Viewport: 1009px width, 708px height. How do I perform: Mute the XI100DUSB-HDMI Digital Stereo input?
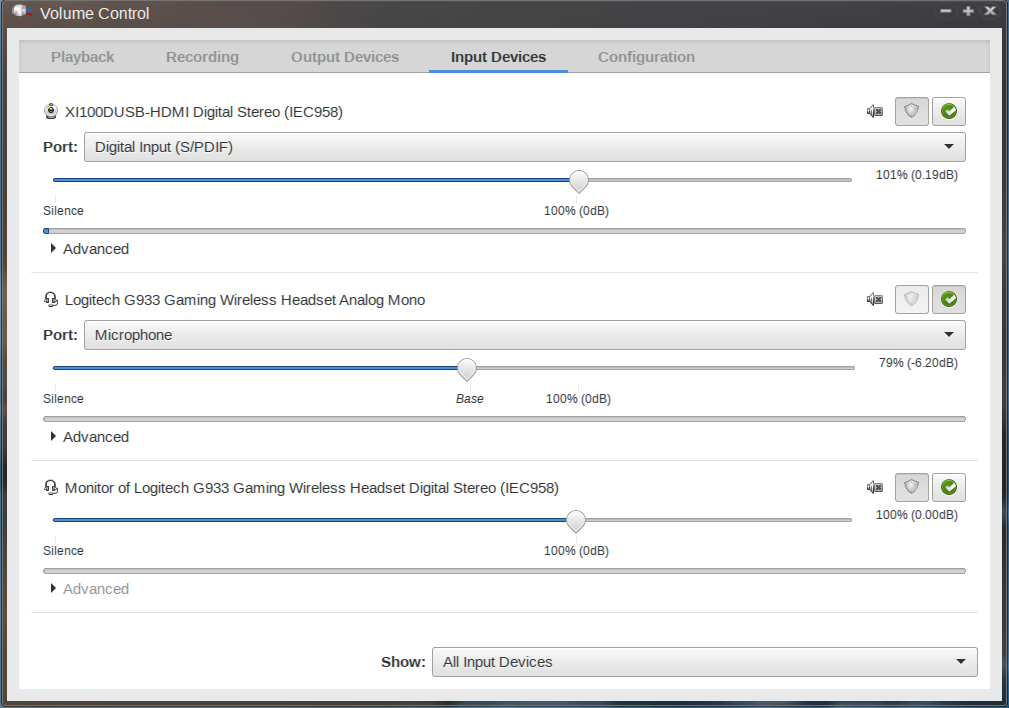pos(875,112)
